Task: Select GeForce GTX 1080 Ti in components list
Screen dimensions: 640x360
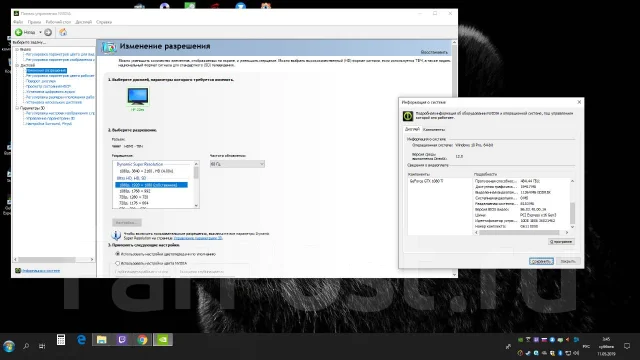Action: click(x=426, y=181)
